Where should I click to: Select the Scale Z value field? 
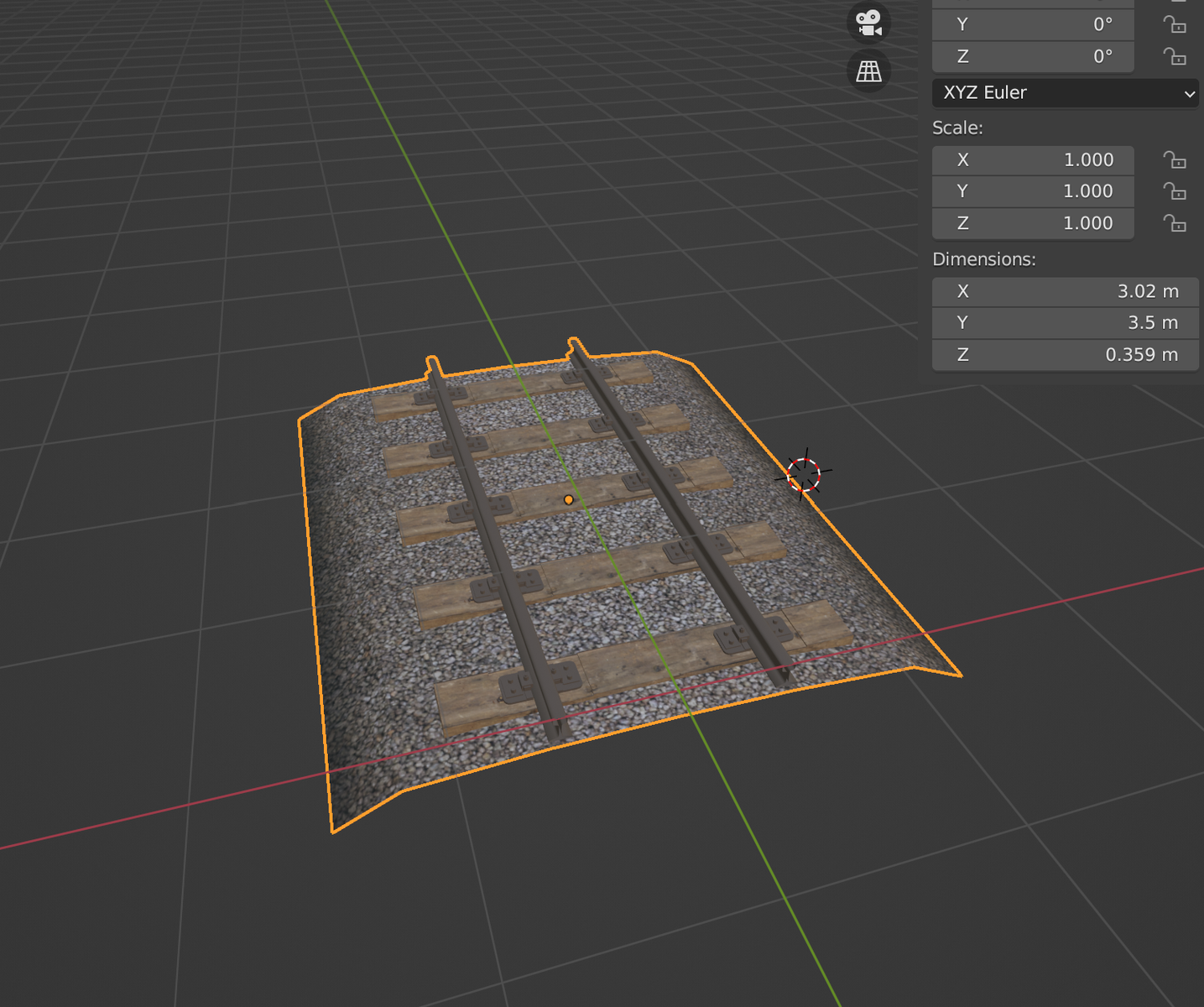click(1033, 223)
